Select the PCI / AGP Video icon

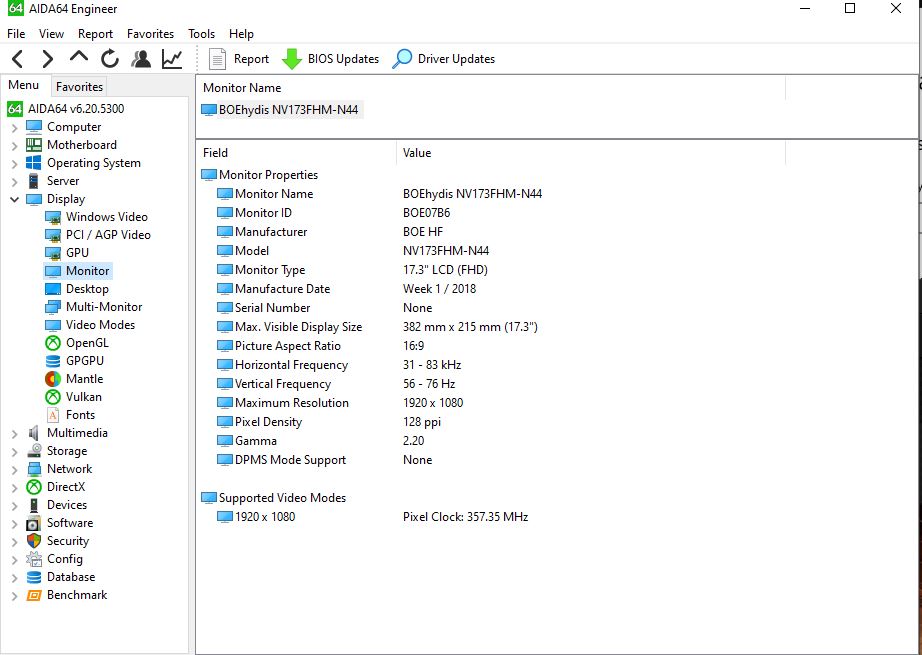(x=53, y=235)
